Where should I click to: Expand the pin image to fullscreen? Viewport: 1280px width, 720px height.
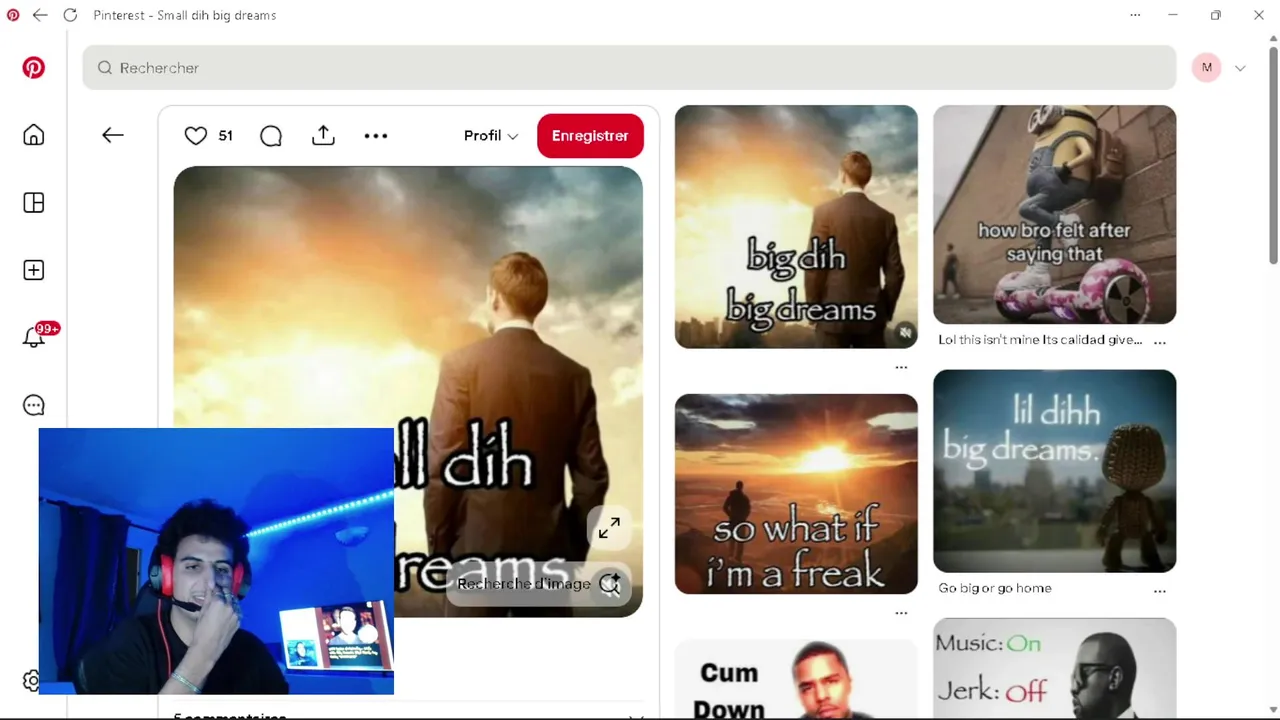(x=609, y=528)
